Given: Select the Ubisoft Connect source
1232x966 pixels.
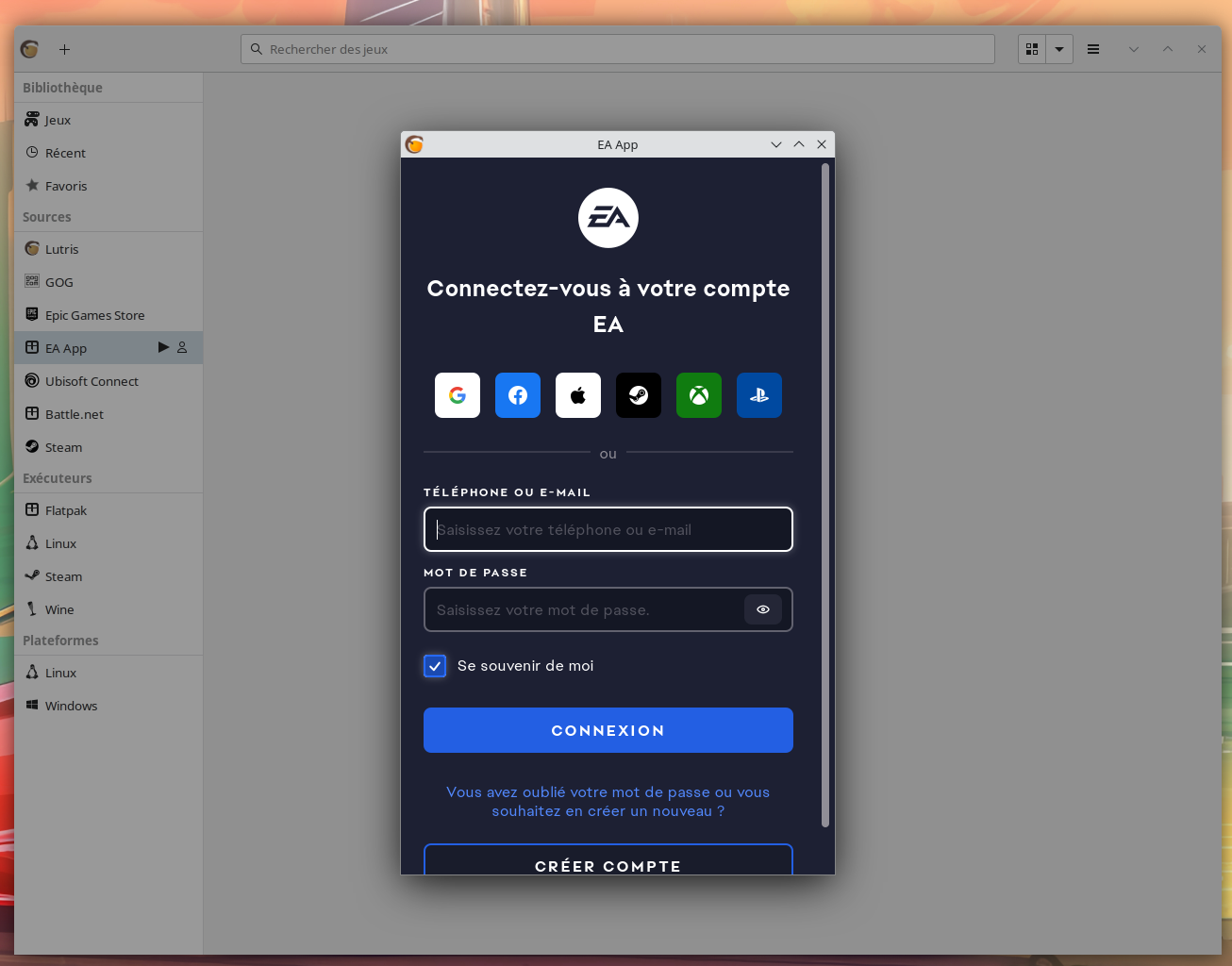Looking at the screenshot, I should pos(108,381).
